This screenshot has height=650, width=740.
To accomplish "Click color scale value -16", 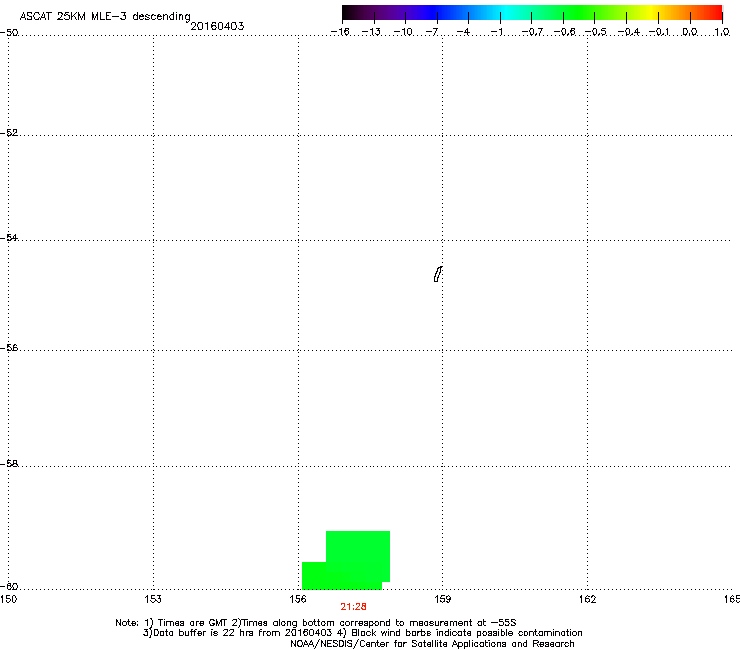I will [x=340, y=32].
